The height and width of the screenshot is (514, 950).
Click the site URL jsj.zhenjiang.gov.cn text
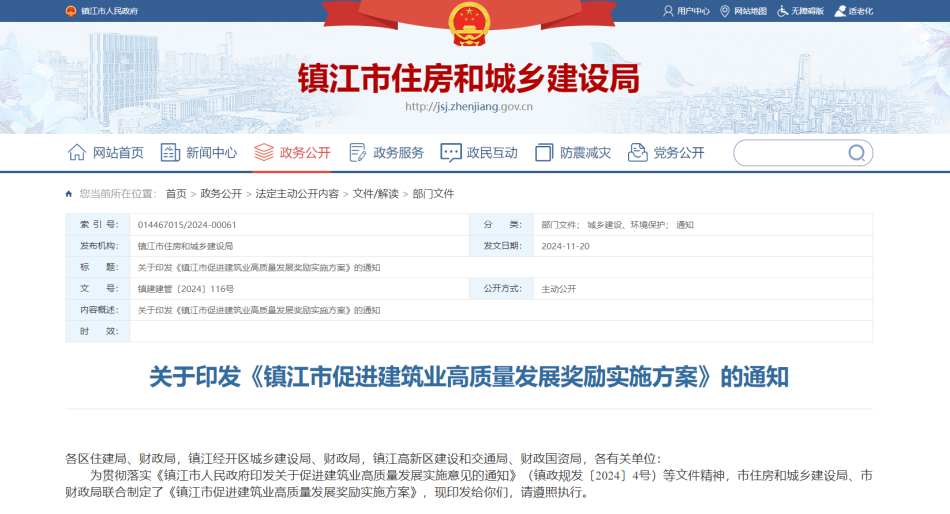(469, 107)
